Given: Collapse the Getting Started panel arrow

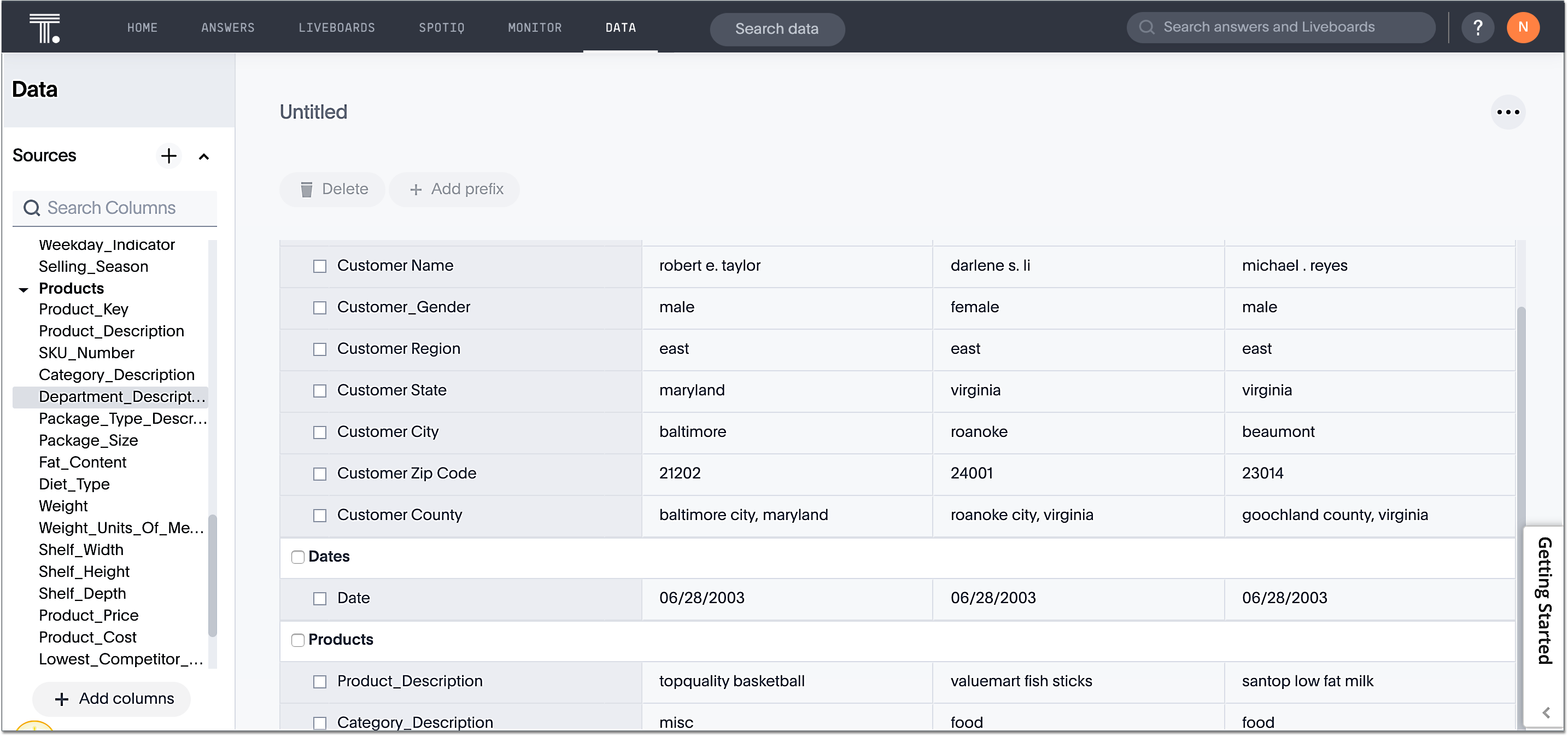Looking at the screenshot, I should pyautogui.click(x=1546, y=712).
